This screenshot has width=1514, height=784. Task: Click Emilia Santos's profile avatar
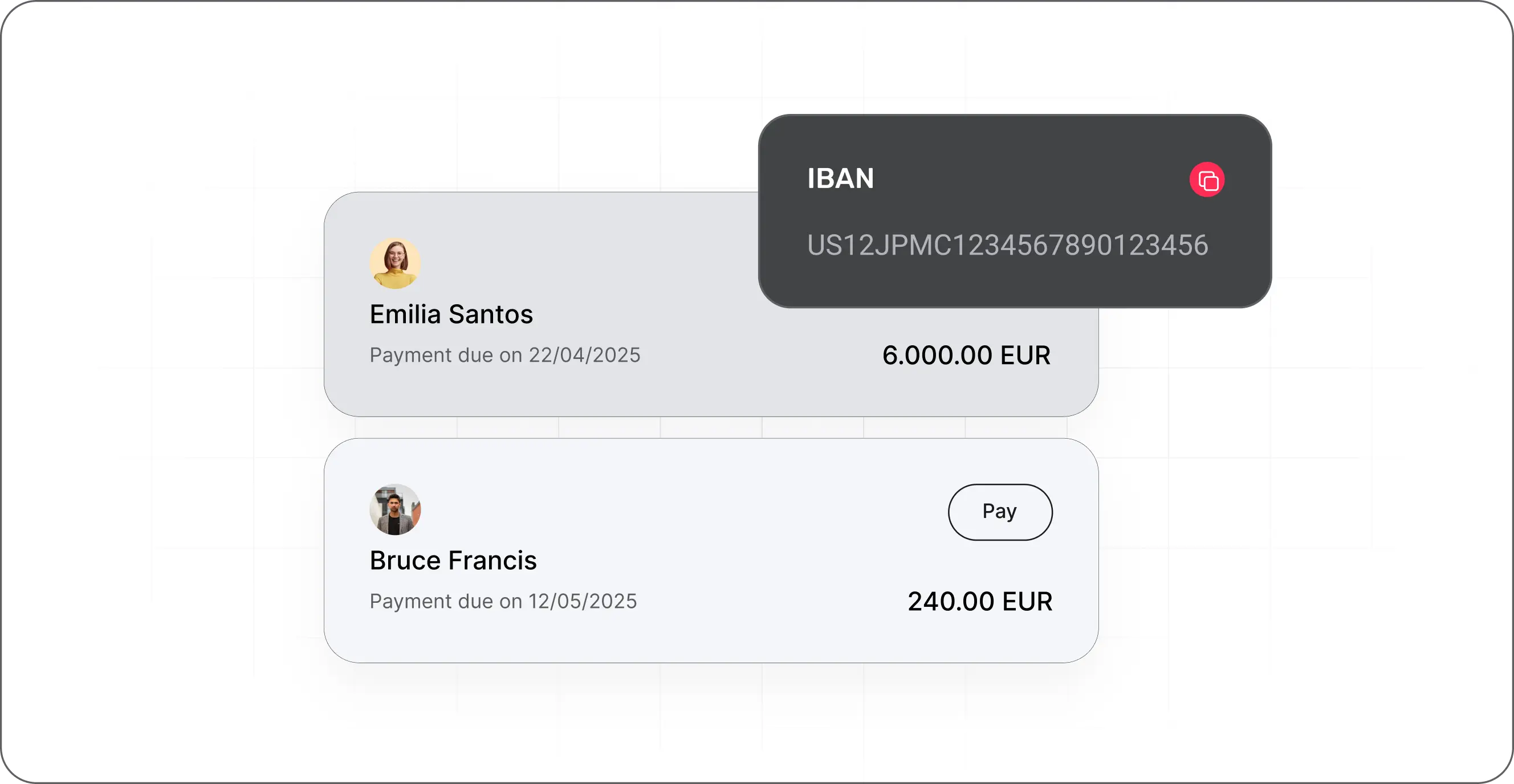pos(395,263)
